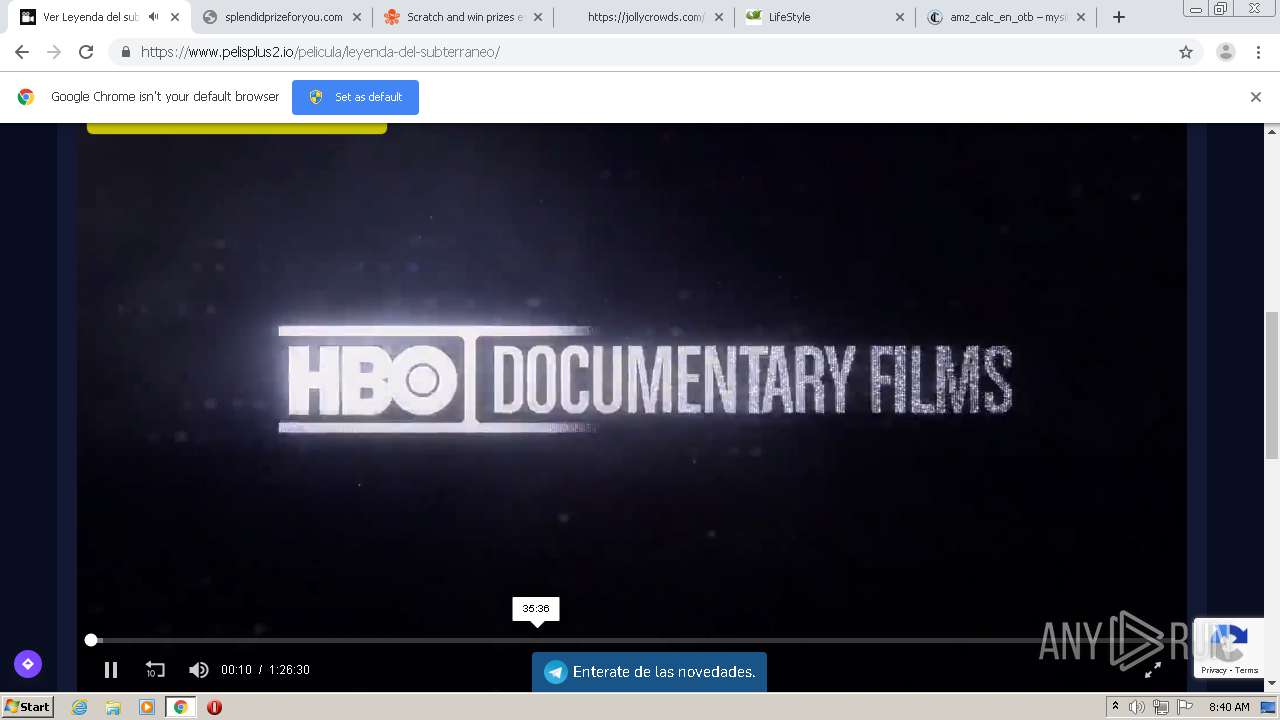The image size is (1280, 720).
Task: Open network tray icon
Action: 1161,707
